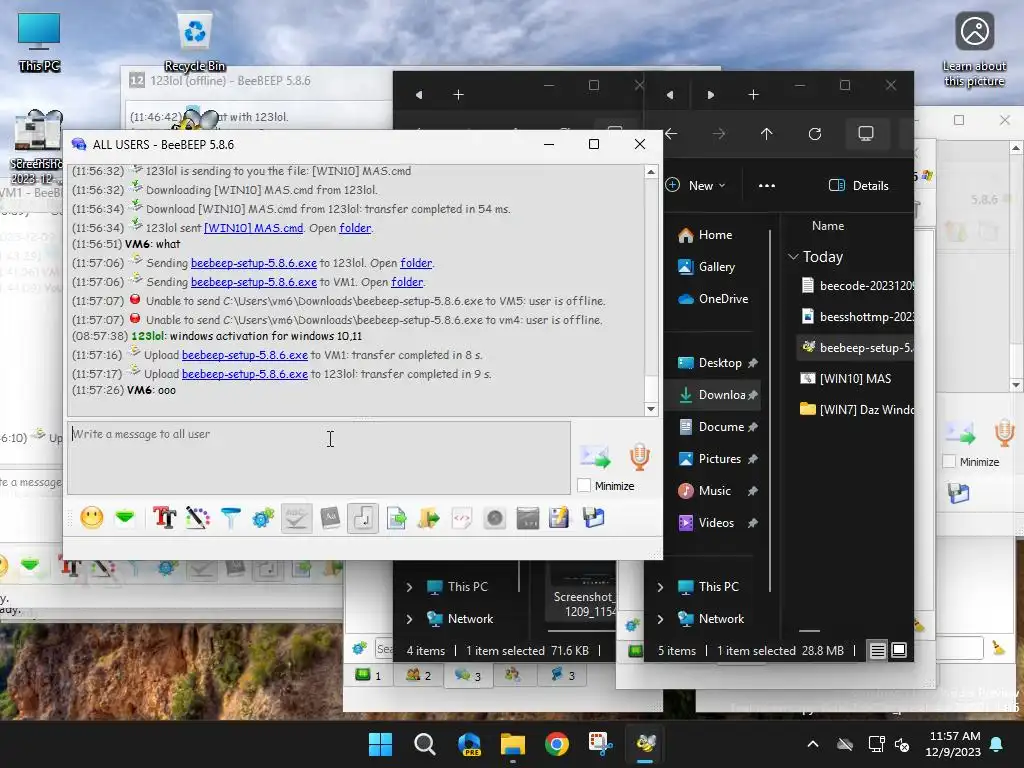Open the [WIN10] MAS.cmd file link
The image size is (1024, 768).
(253, 228)
